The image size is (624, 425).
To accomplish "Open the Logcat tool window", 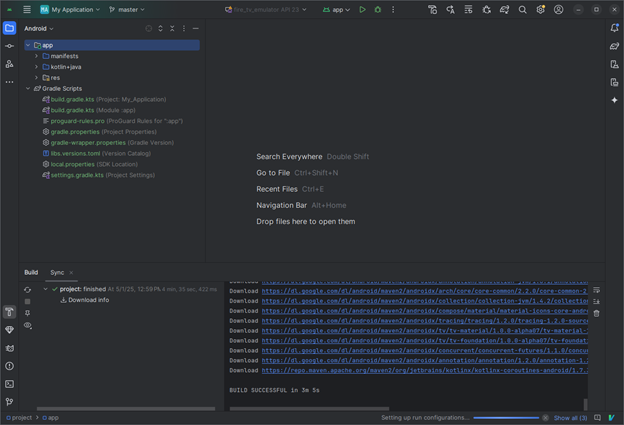I will (x=9, y=348).
